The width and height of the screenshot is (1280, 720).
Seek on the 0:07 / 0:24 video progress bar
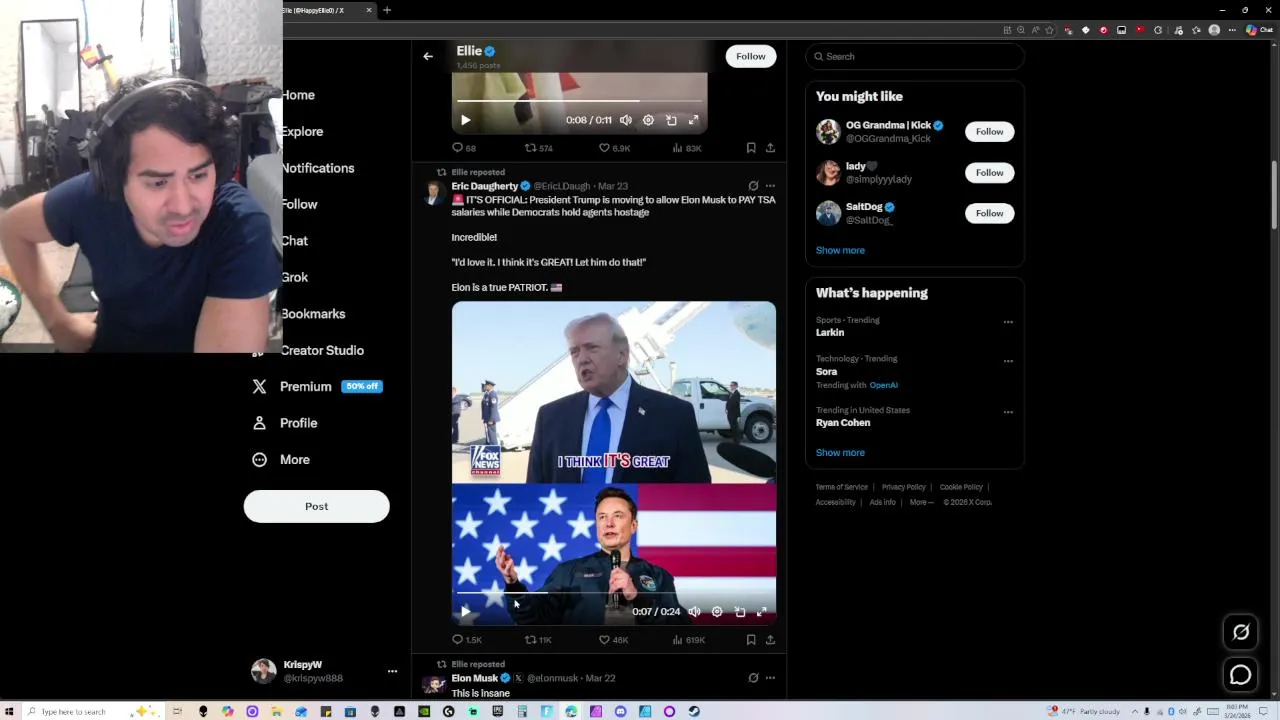(x=613, y=593)
